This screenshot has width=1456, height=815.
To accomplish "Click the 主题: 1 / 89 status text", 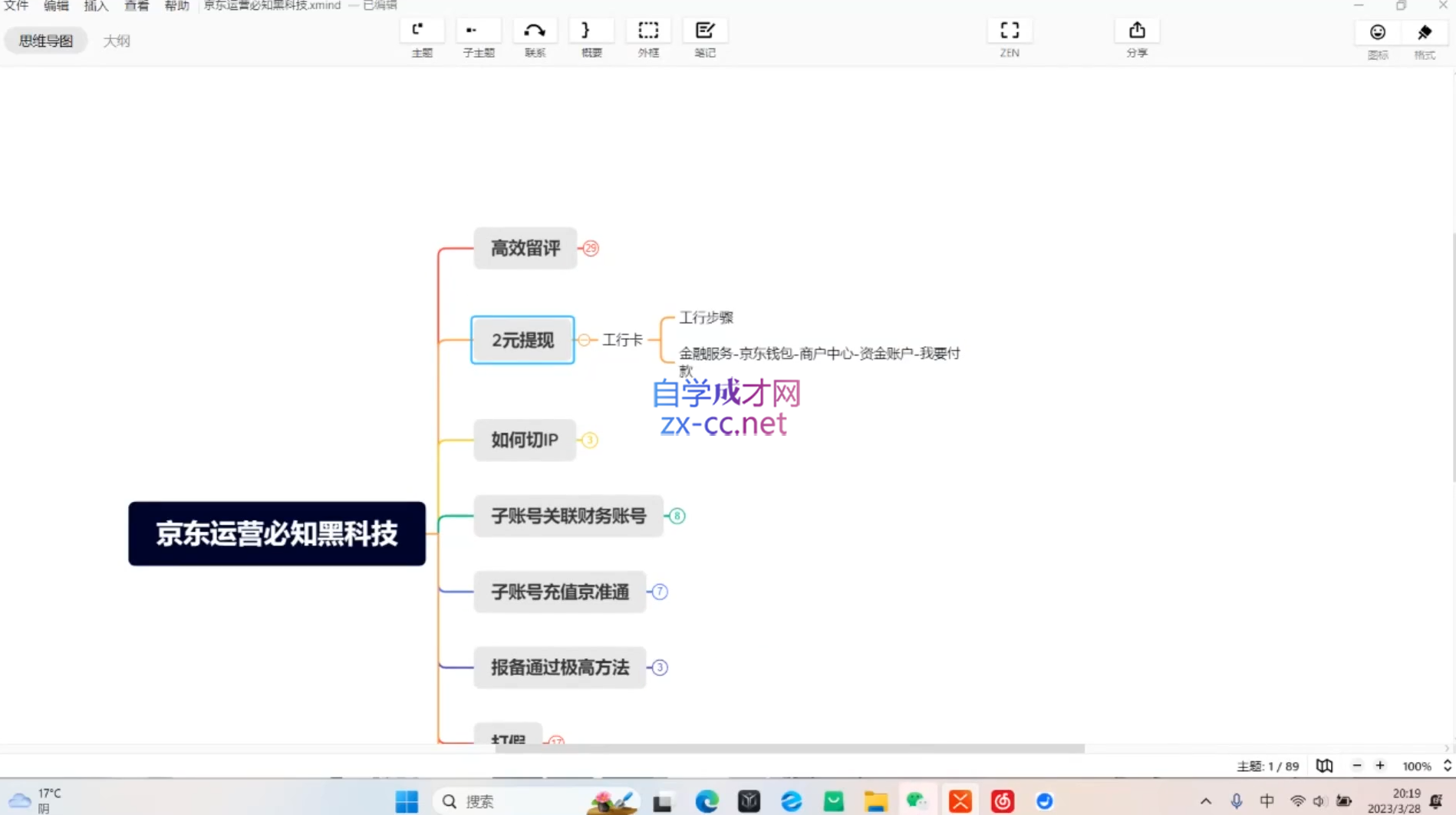I will pos(1267,766).
